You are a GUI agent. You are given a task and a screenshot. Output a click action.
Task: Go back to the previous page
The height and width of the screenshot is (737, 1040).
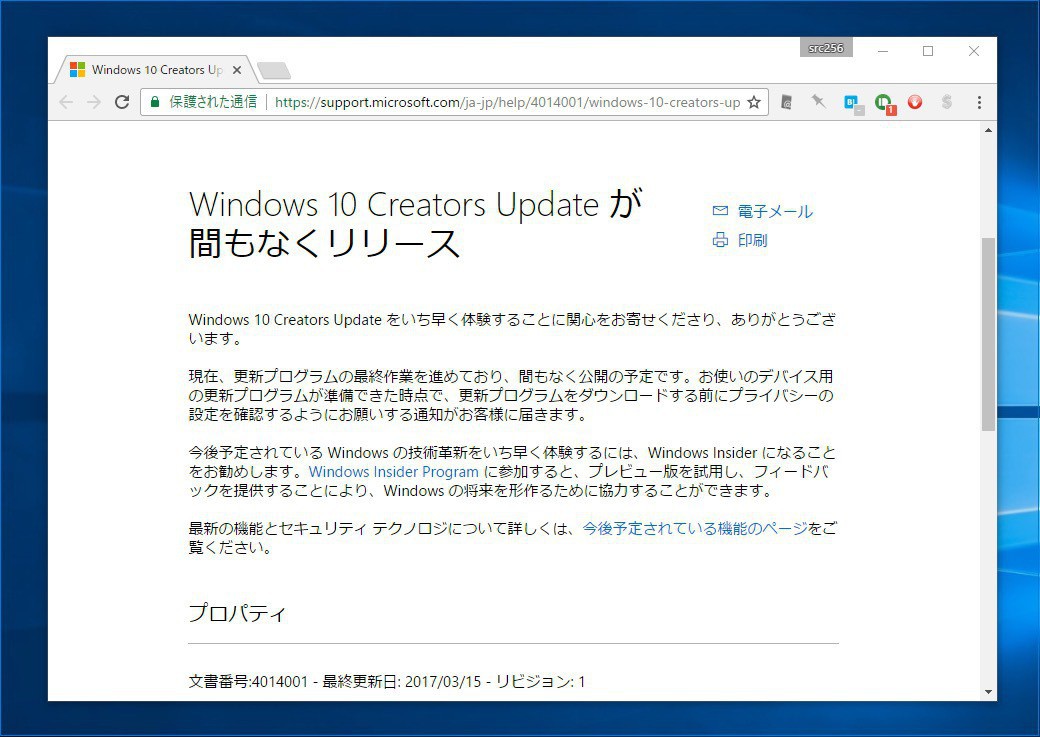click(x=66, y=102)
